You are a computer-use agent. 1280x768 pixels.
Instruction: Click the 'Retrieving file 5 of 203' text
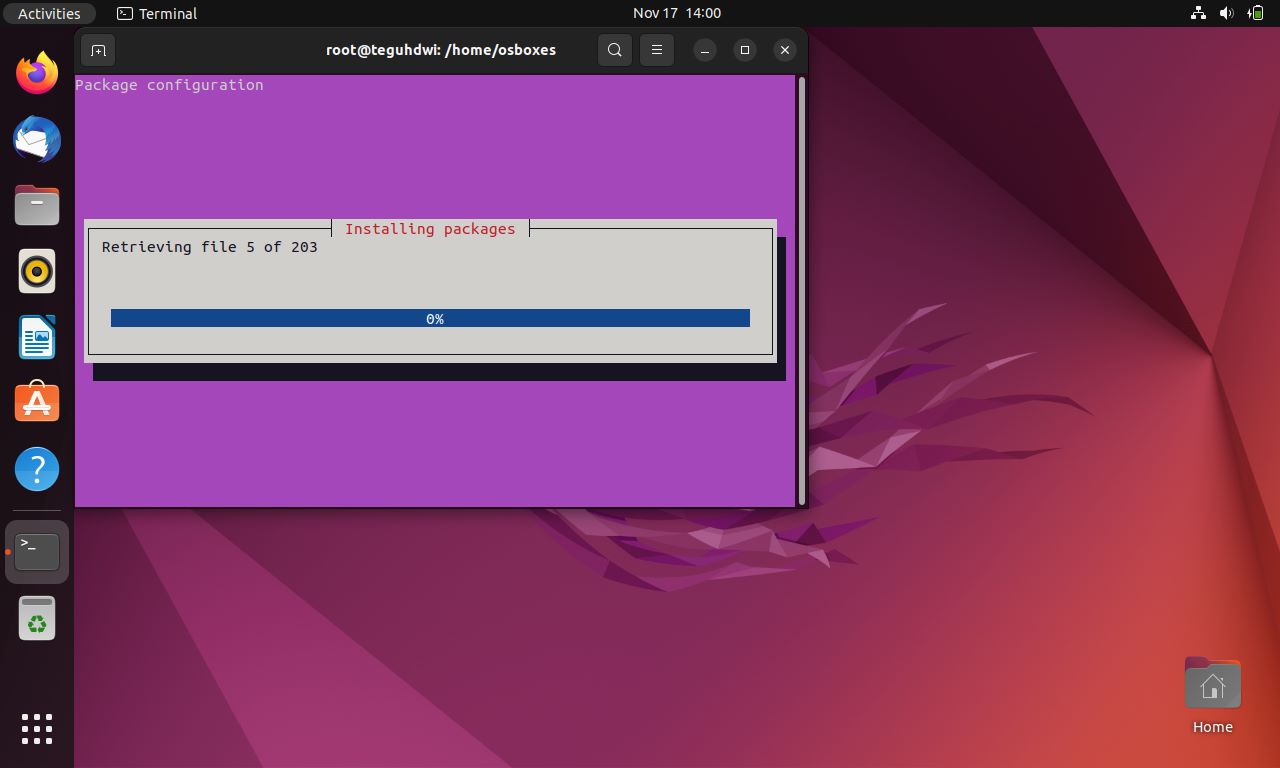tap(210, 247)
